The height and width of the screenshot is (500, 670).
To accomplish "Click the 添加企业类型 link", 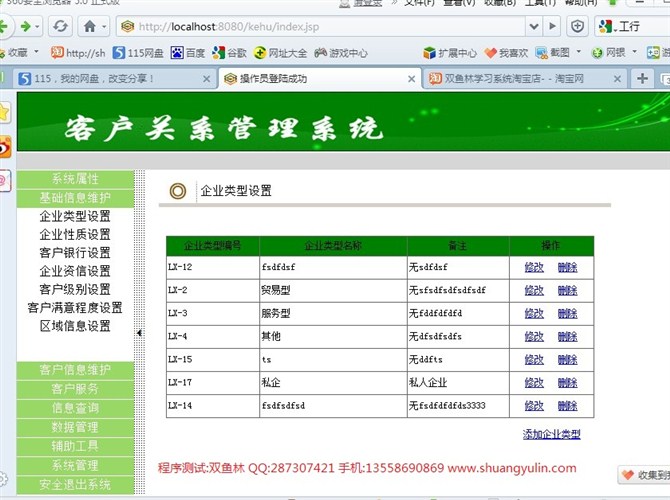I will point(551,434).
